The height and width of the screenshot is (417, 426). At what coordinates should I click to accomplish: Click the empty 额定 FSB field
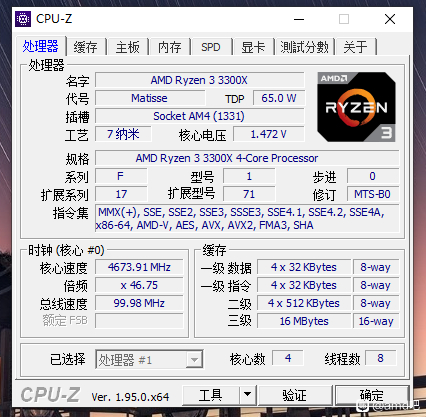tap(139, 321)
